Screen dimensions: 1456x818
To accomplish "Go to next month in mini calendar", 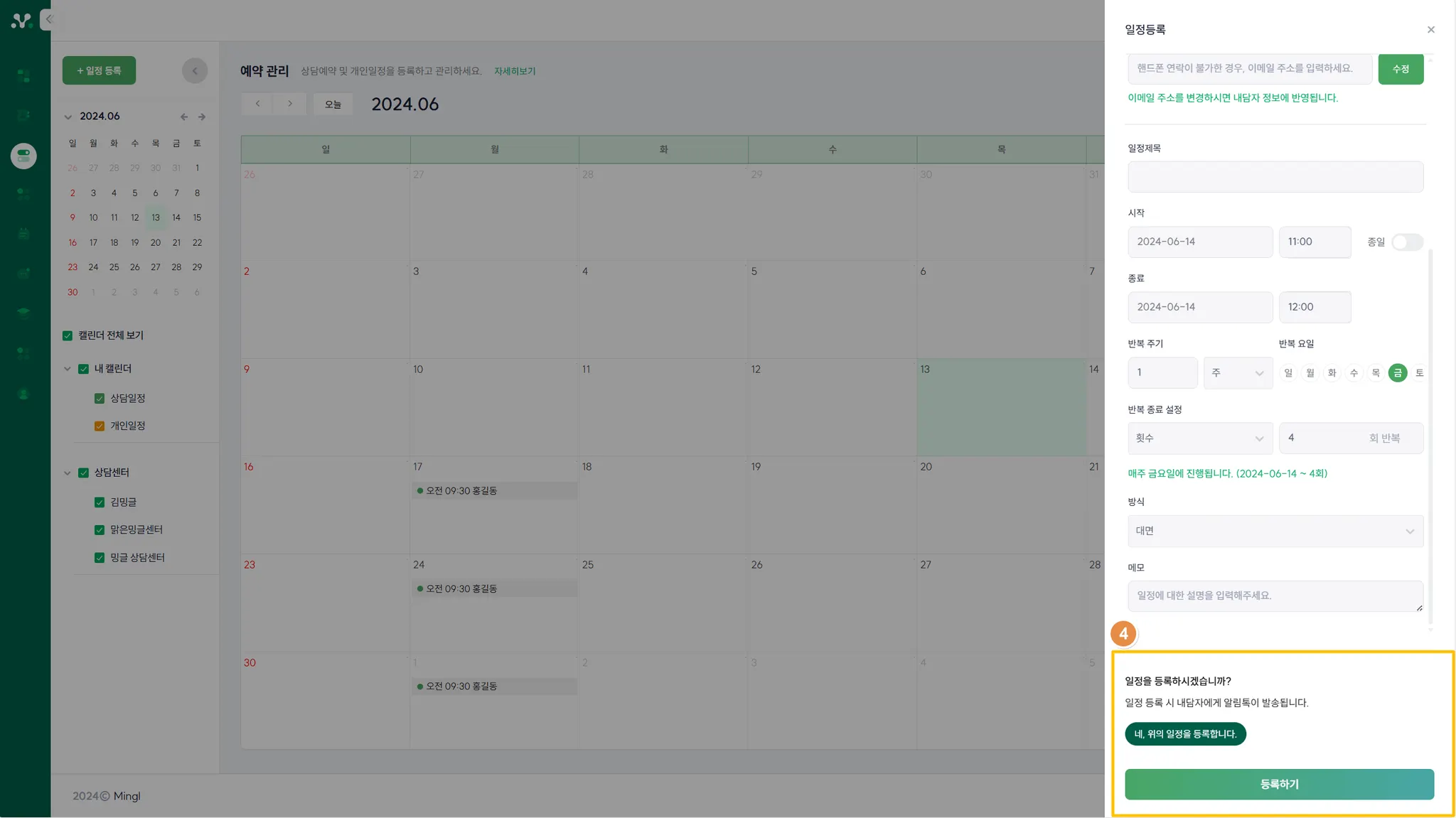I will click(x=202, y=117).
